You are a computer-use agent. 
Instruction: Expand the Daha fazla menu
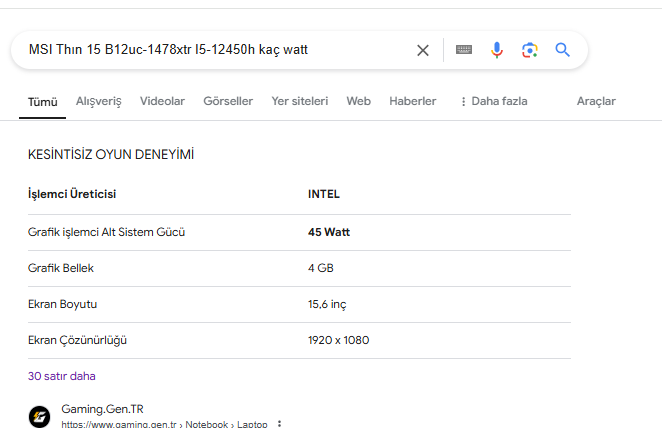click(494, 101)
